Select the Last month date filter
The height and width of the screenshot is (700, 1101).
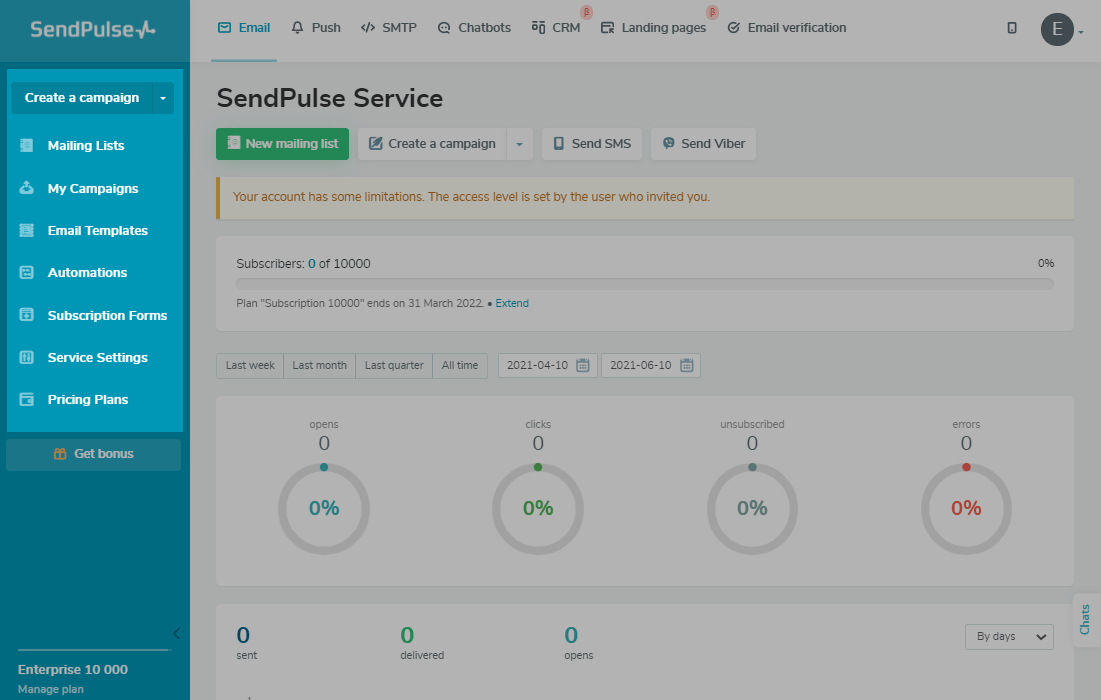pos(319,366)
